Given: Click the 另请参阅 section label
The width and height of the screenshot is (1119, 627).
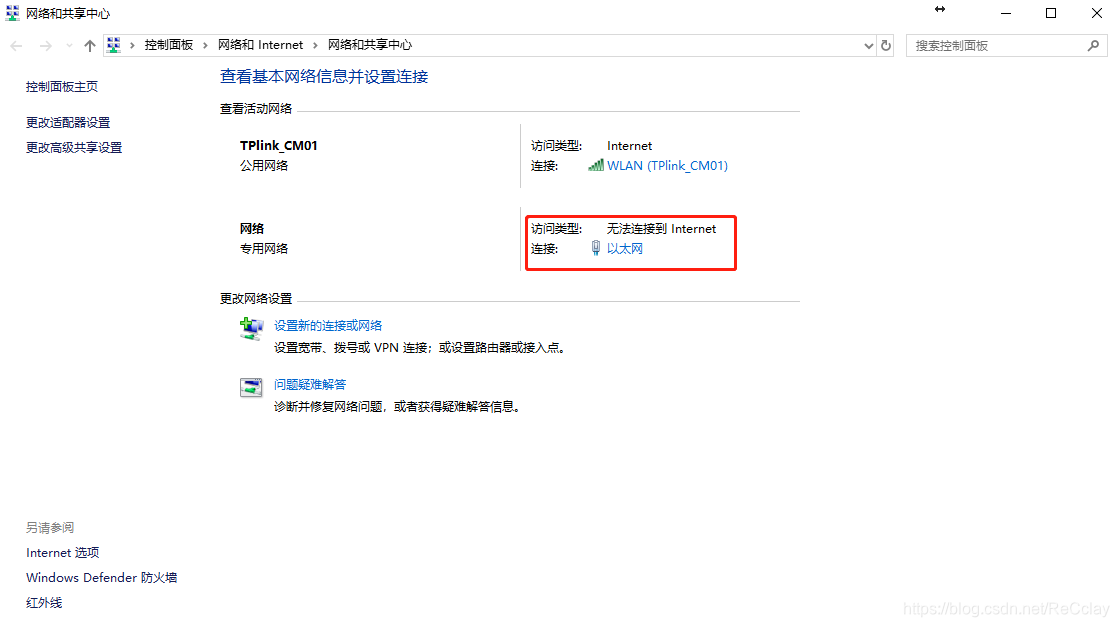Looking at the screenshot, I should click(50, 528).
